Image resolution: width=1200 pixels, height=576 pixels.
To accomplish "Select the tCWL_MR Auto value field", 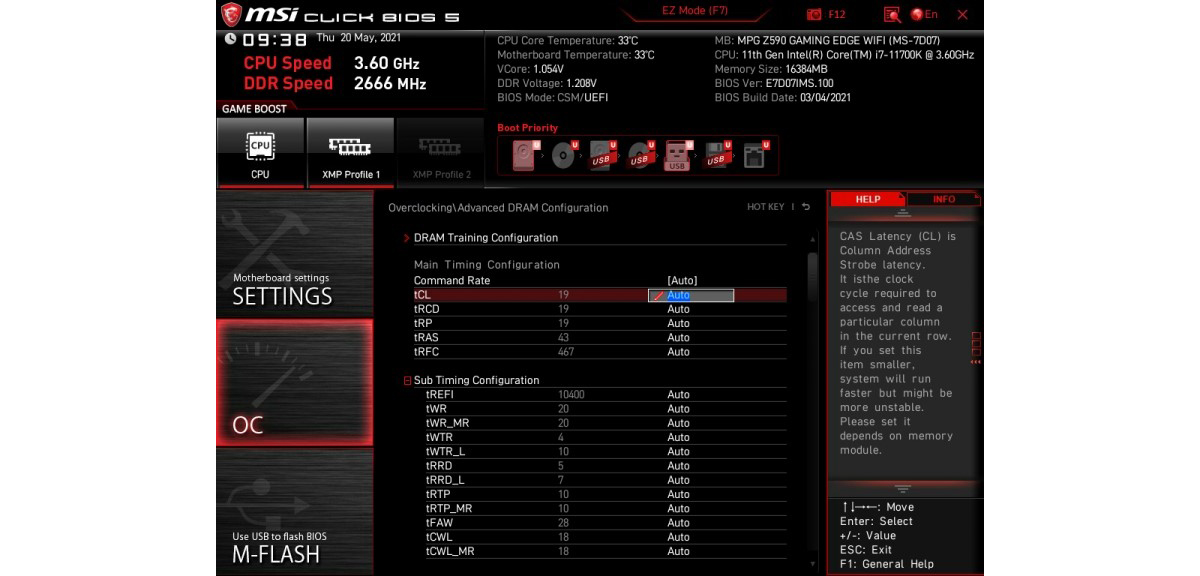I will (x=679, y=551).
